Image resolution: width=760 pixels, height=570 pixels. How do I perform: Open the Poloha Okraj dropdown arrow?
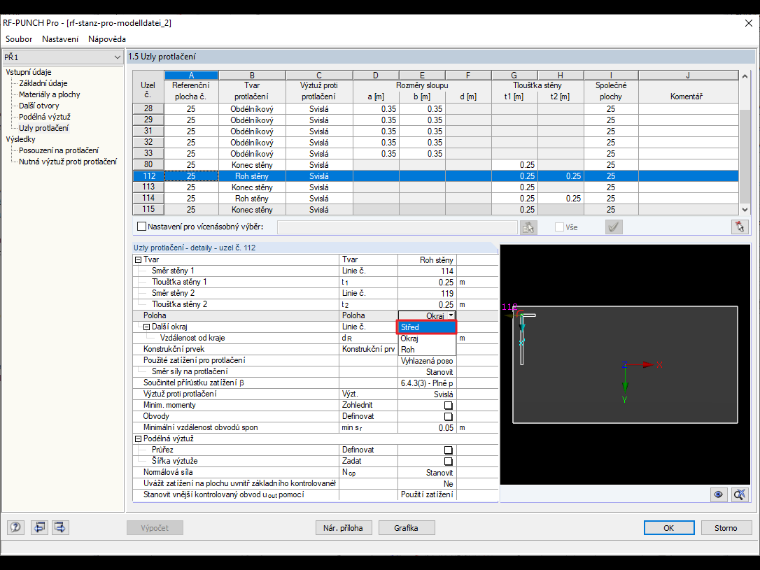coord(451,316)
